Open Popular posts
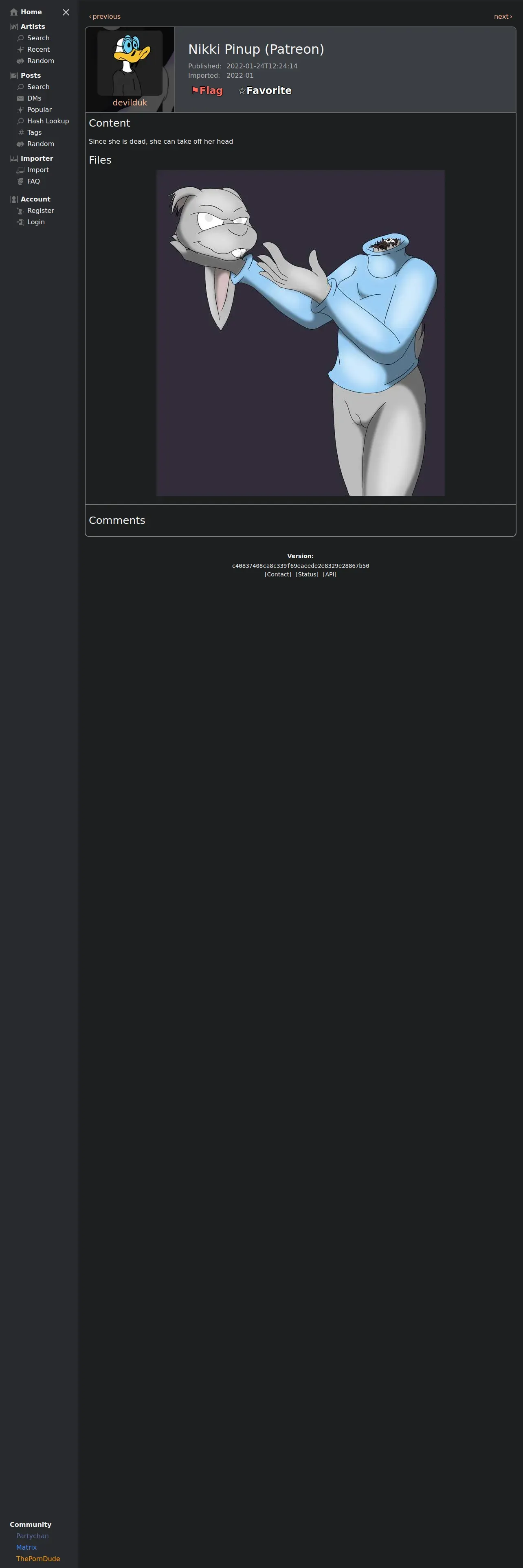523x1568 pixels. pyautogui.click(x=40, y=109)
